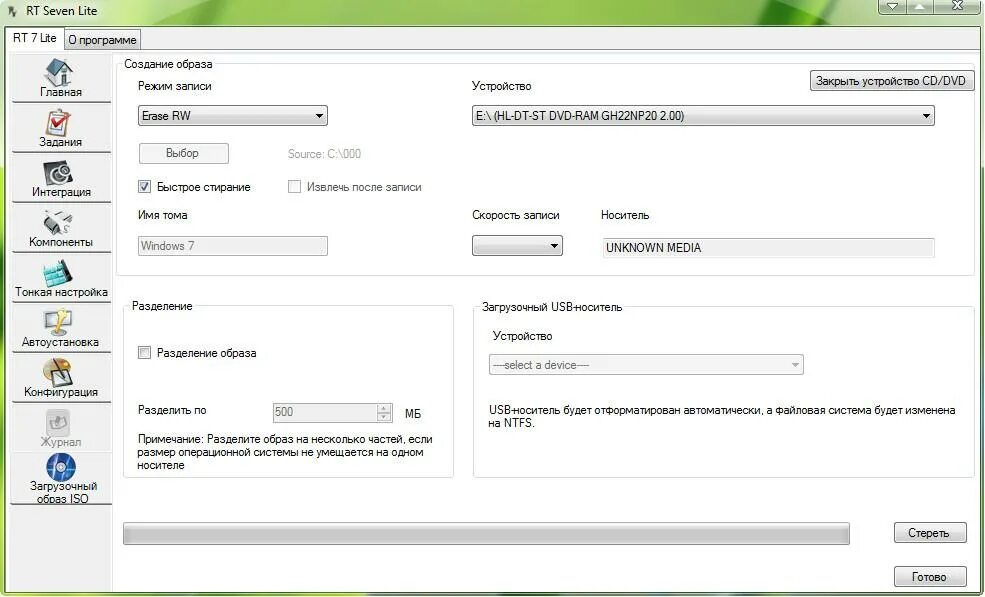Click the Примечание note text
This screenshot has width=985, height=597.
285,452
